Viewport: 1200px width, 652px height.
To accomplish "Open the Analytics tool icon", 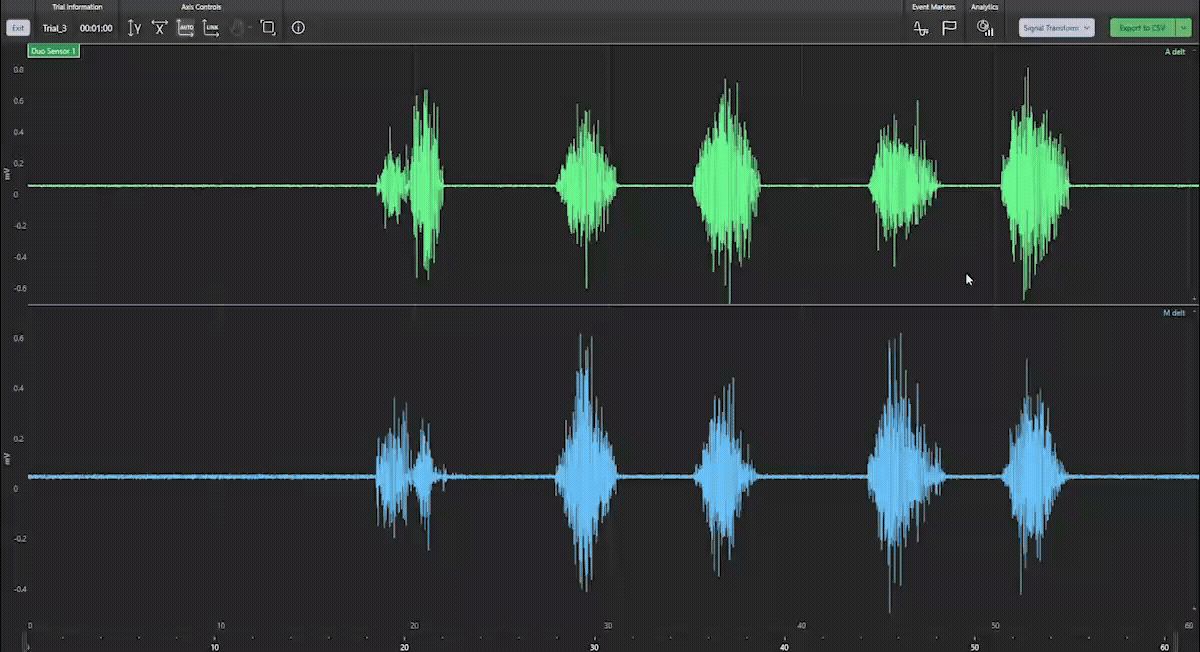I will click(x=985, y=28).
